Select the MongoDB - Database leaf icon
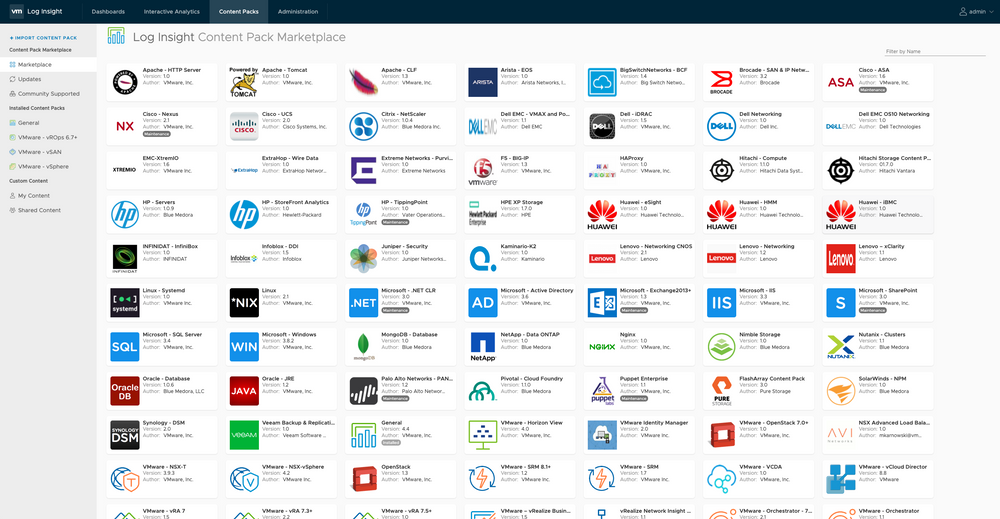Screen dimensions: 1000x519 pyautogui.click(x=363, y=346)
